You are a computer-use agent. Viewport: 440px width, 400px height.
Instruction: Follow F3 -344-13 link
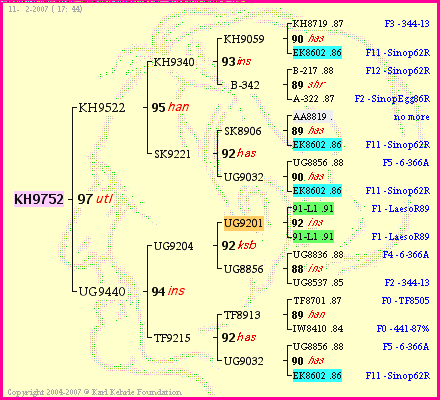pos(407,24)
